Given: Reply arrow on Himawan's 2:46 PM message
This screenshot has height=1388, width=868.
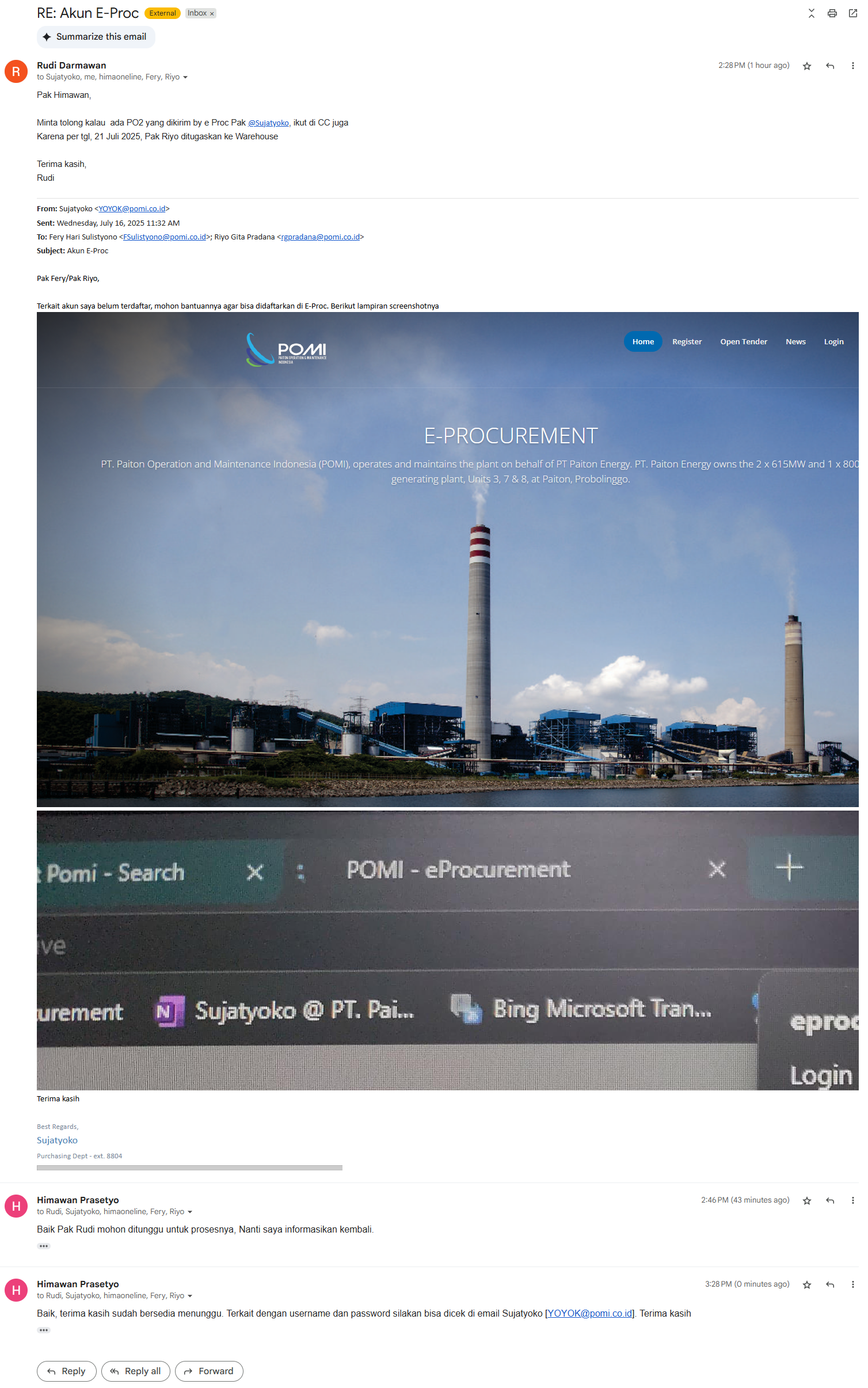Looking at the screenshot, I should [829, 1201].
